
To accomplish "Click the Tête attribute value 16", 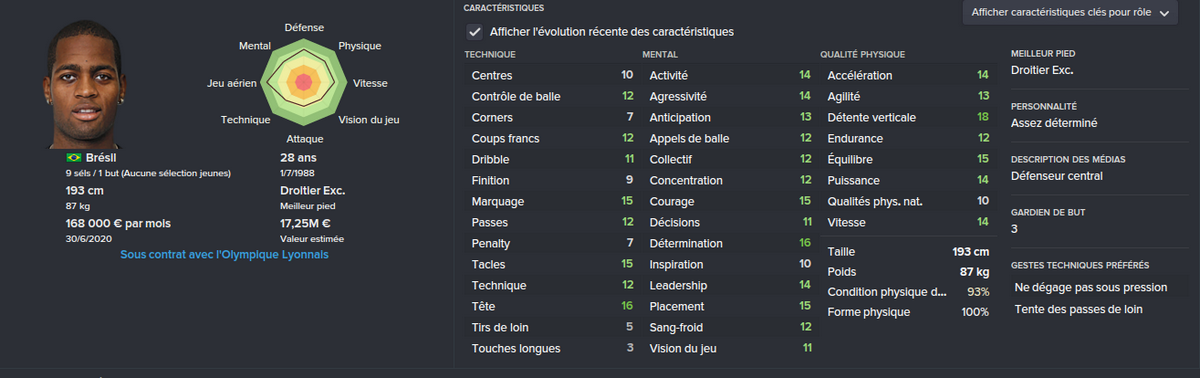I will (627, 306).
